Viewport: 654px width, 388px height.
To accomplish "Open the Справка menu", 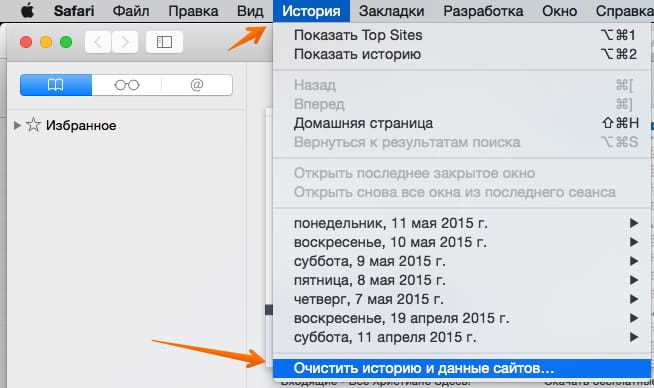I will [624, 11].
